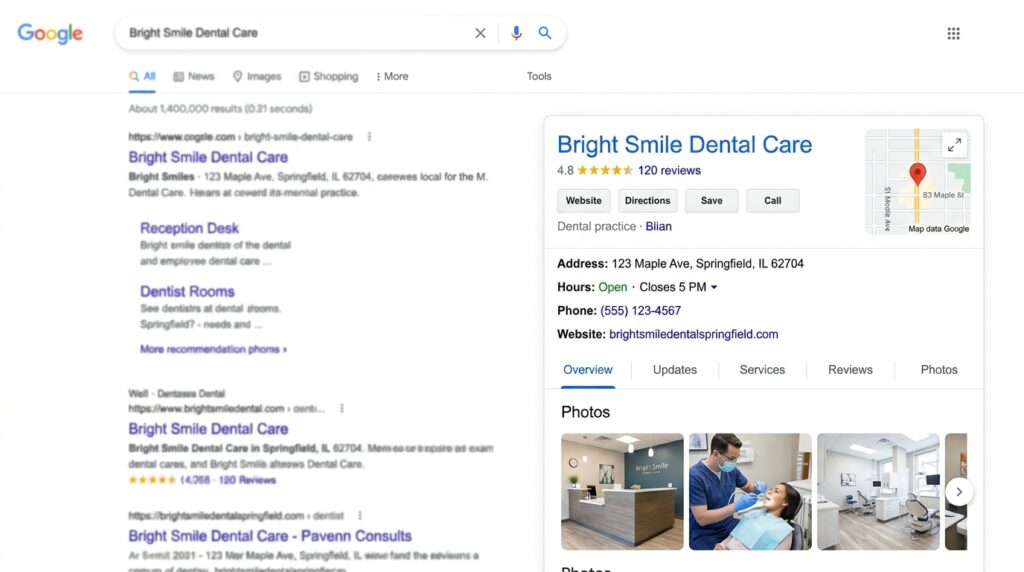Start voice search with the microphone icon
The height and width of the screenshot is (572, 1024).
(x=516, y=33)
